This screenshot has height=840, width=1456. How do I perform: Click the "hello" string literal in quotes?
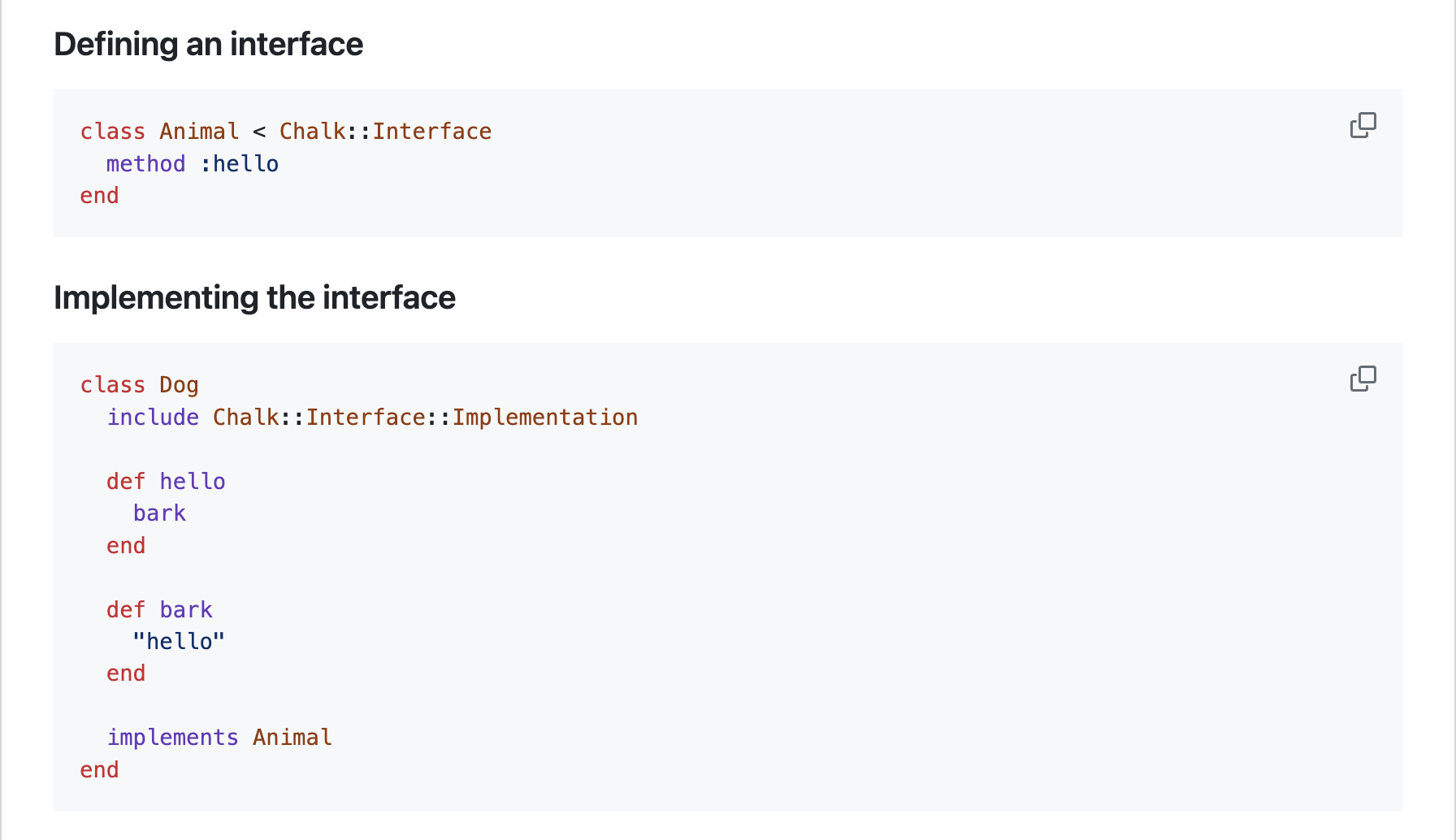pos(179,642)
